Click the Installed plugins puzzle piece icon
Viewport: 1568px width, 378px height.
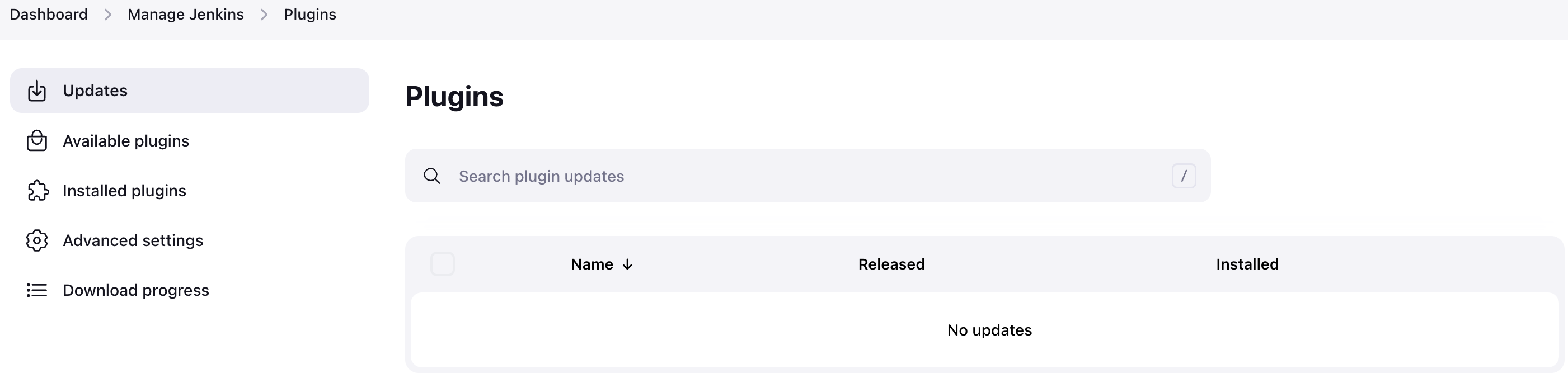[x=37, y=191]
